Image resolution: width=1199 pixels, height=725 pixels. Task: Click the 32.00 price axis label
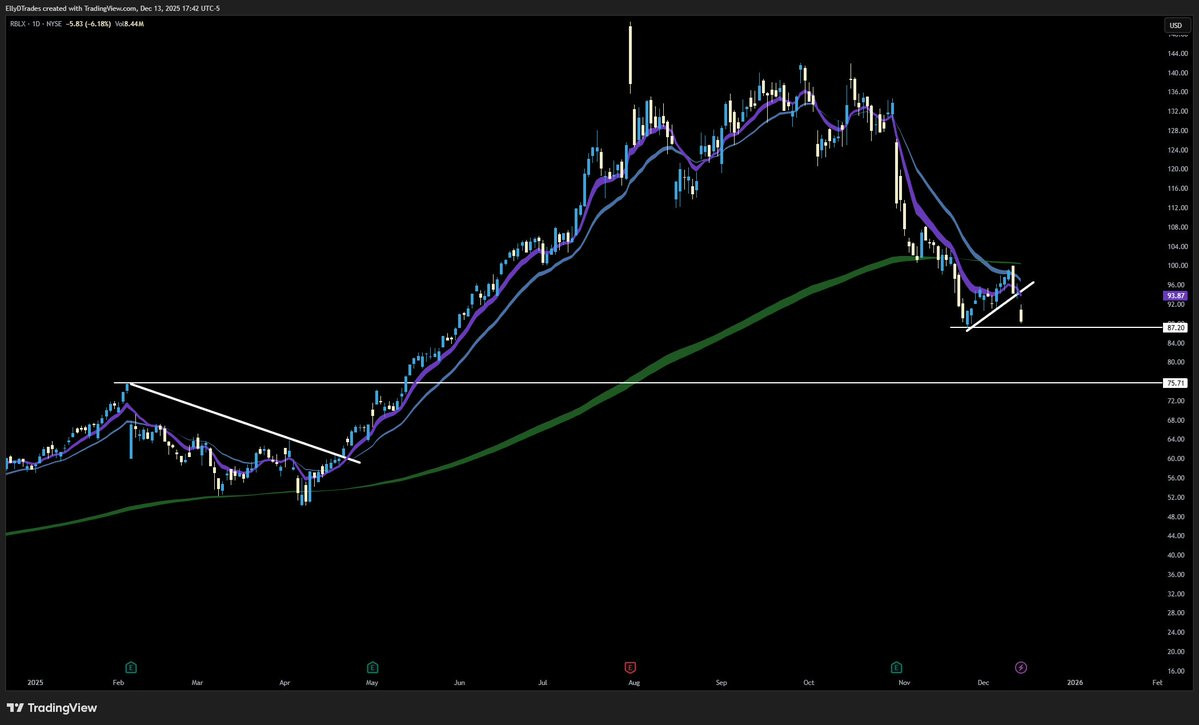(x=1178, y=594)
